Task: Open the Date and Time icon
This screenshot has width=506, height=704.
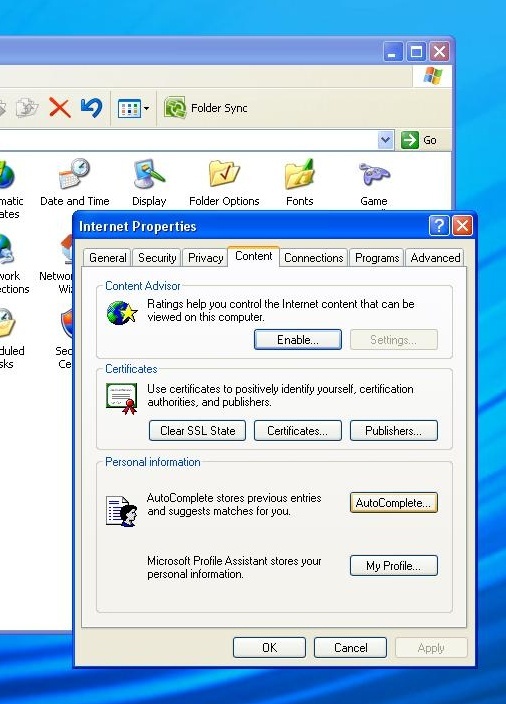Action: pos(75,182)
